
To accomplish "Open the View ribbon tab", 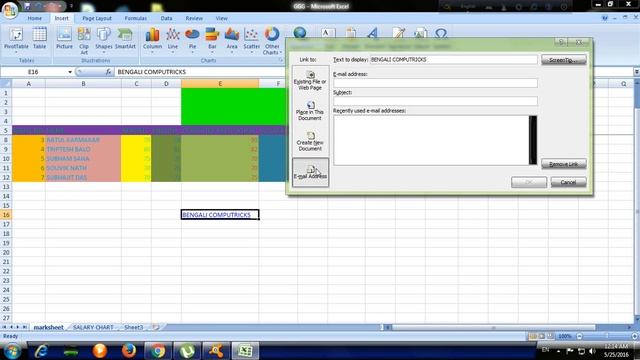I will click(x=221, y=18).
